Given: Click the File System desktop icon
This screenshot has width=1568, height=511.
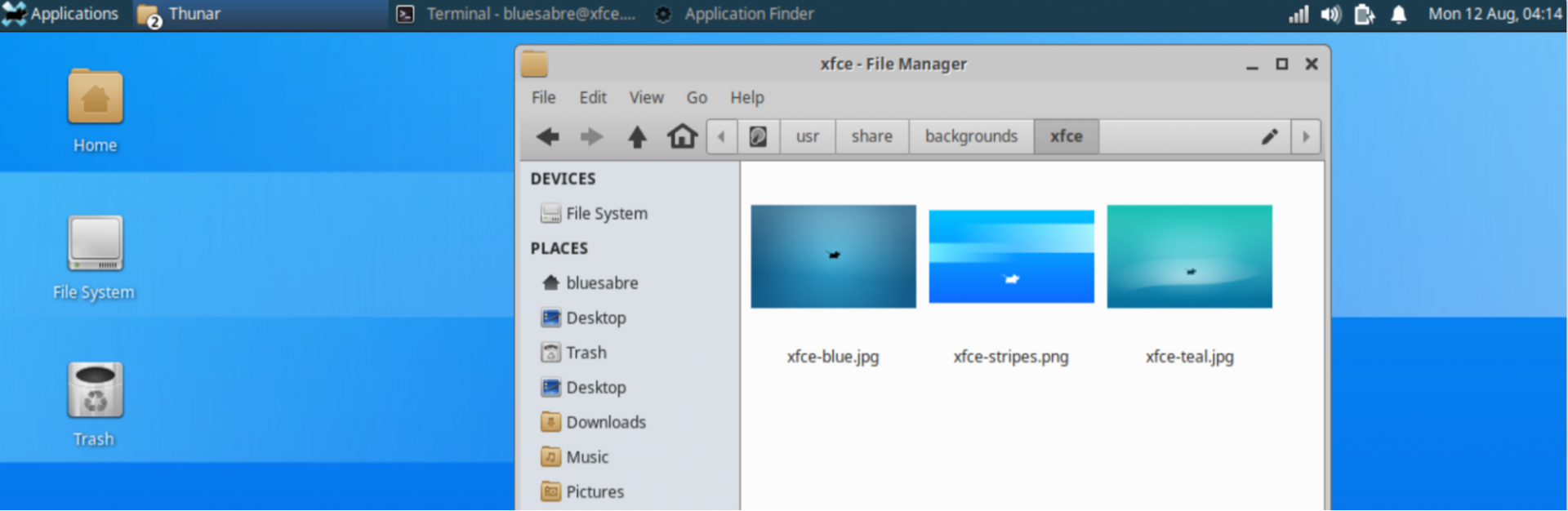Looking at the screenshot, I should (x=95, y=243).
